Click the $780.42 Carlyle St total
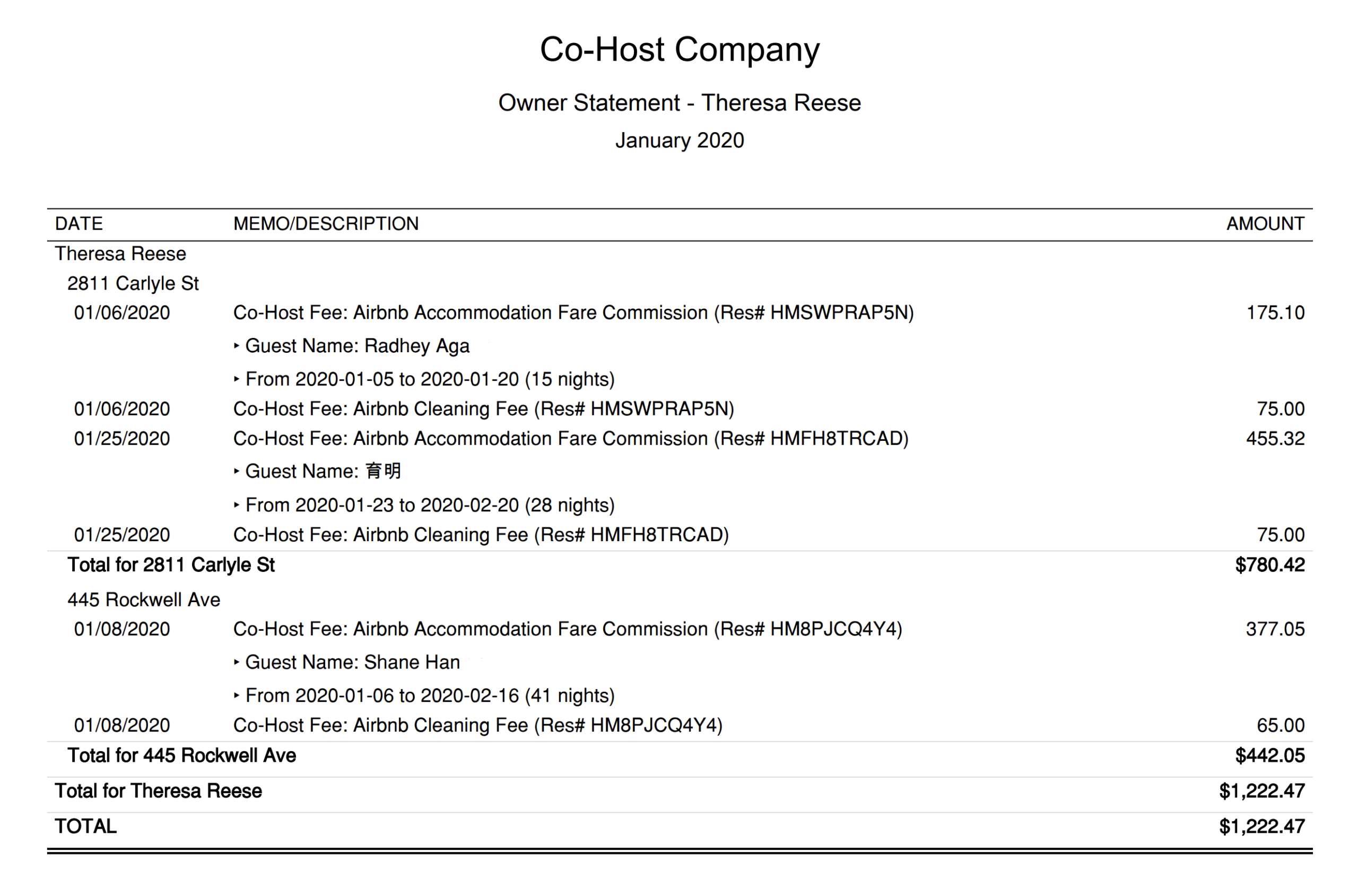The width and height of the screenshot is (1358, 896). coord(1269,564)
